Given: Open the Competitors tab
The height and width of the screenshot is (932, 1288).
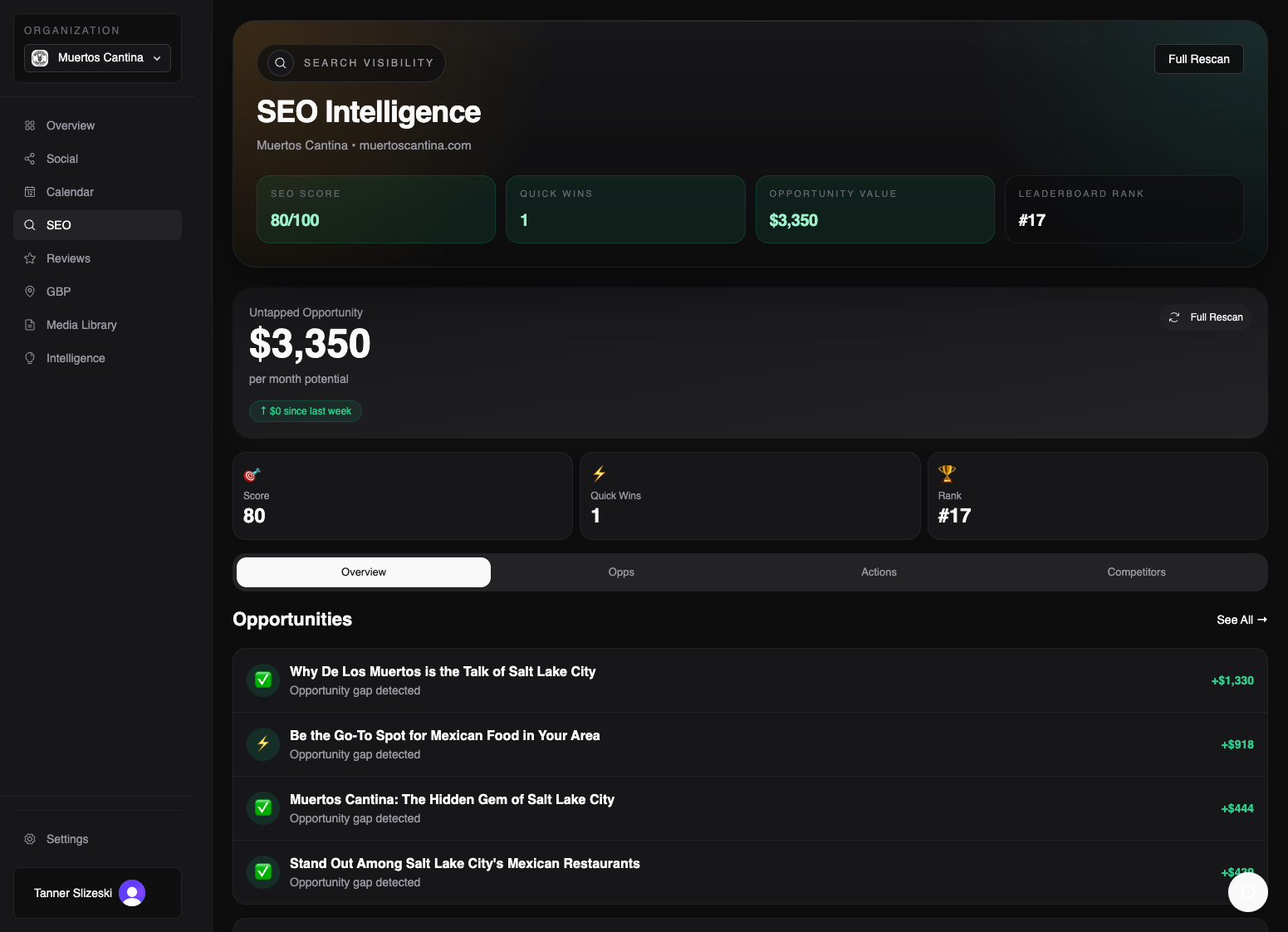Looking at the screenshot, I should 1136,571.
